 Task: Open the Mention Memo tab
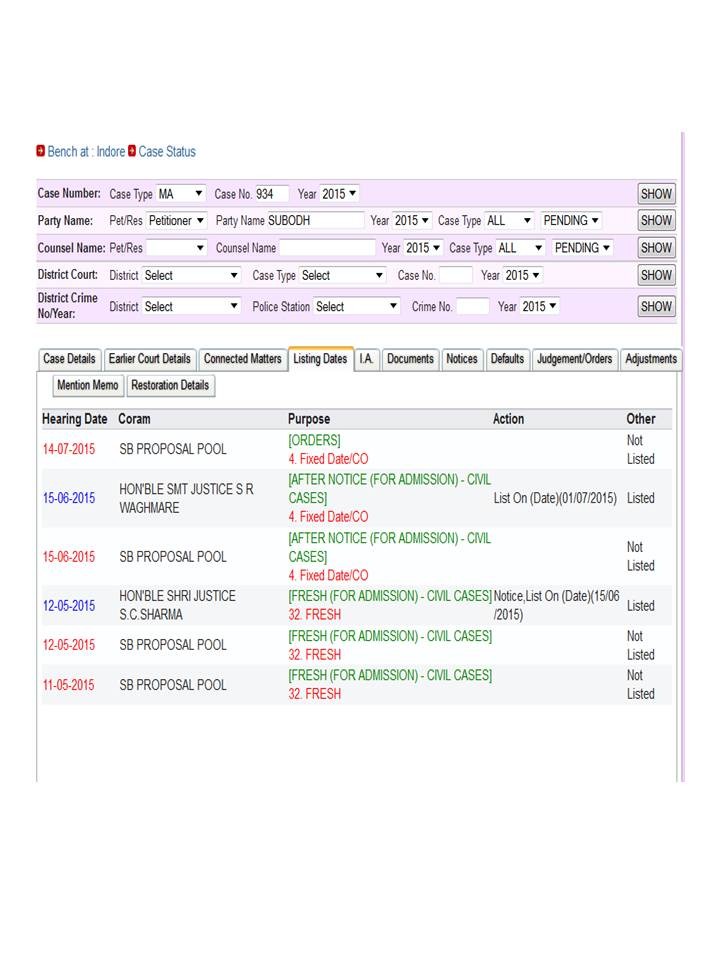88,385
